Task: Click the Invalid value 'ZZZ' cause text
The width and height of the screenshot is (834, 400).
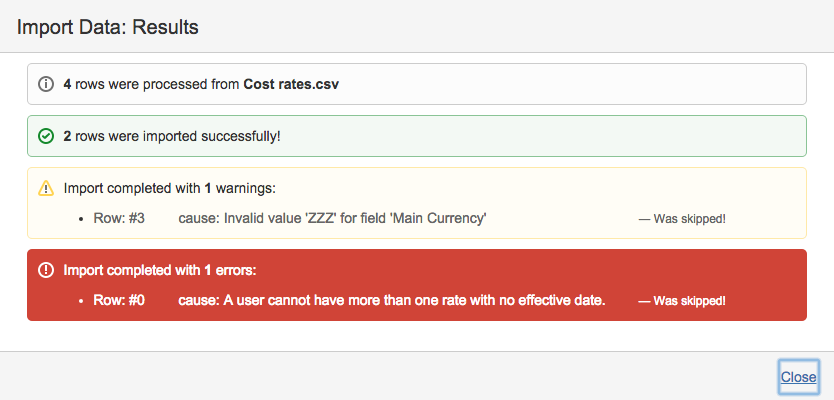Action: (333, 218)
